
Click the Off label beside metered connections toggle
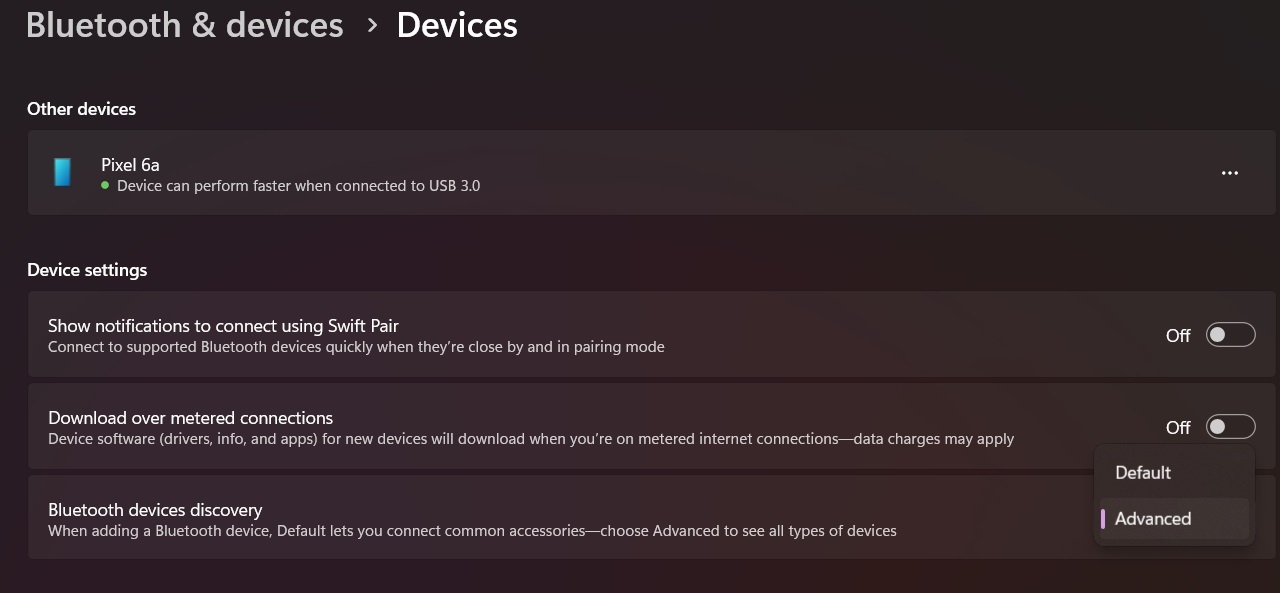pos(1178,428)
